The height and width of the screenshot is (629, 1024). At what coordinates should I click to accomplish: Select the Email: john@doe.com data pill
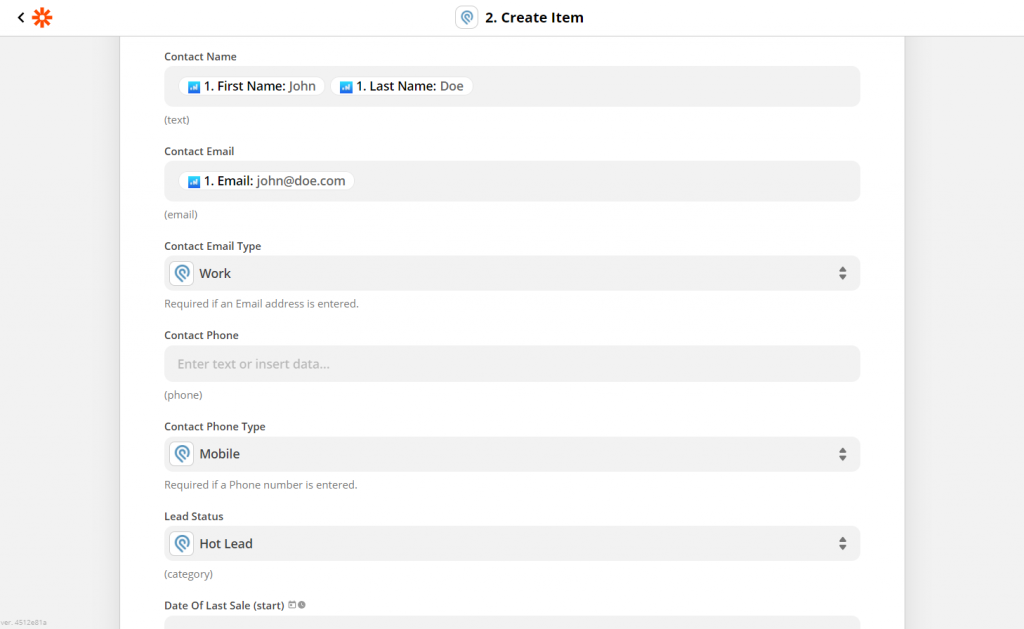[x=266, y=181]
